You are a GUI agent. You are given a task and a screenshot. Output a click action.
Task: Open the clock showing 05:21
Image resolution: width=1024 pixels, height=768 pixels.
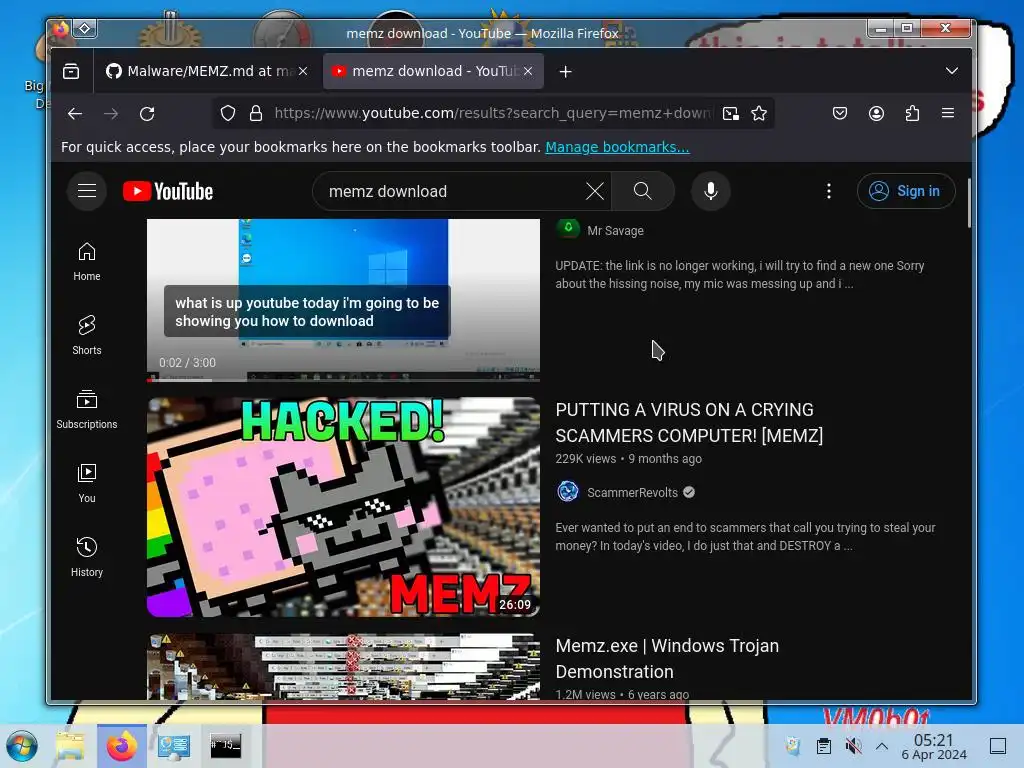[x=934, y=746]
